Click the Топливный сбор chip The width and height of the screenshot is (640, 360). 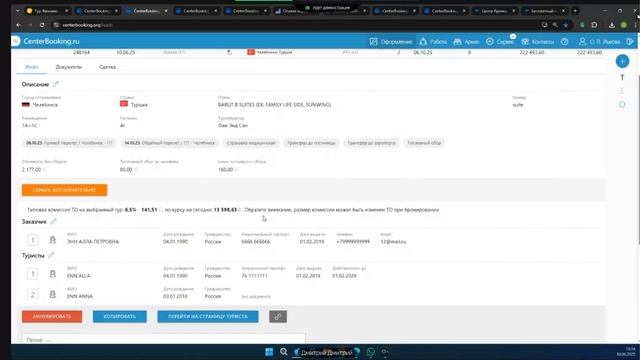click(x=424, y=143)
